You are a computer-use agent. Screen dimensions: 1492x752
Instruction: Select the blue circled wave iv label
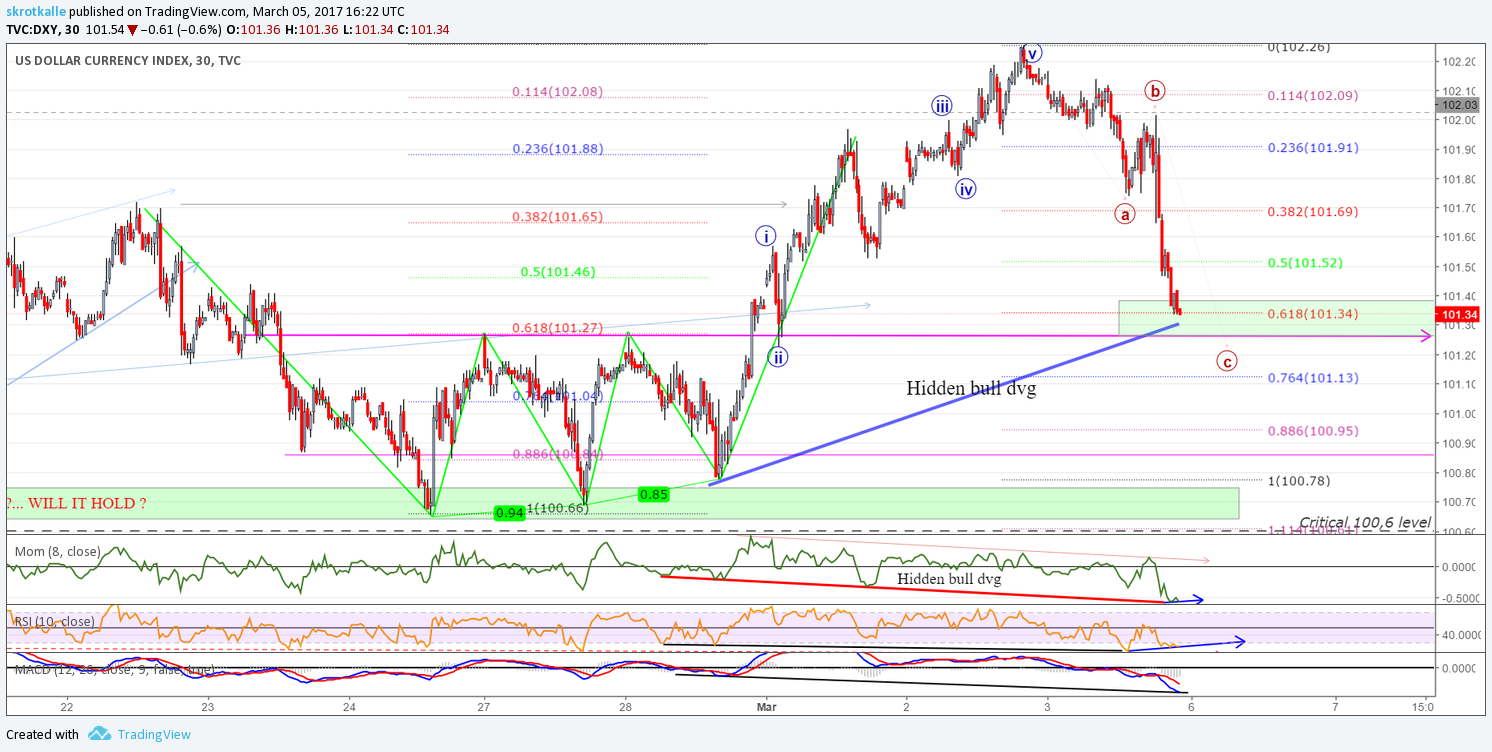(x=965, y=188)
